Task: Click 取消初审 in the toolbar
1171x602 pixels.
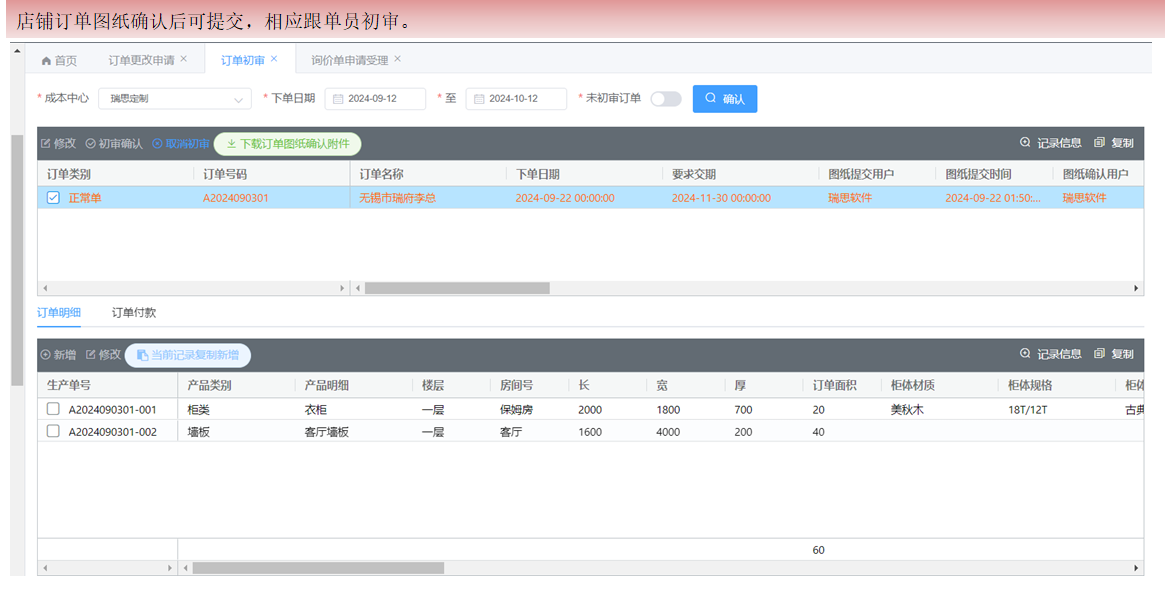Action: pos(181,143)
